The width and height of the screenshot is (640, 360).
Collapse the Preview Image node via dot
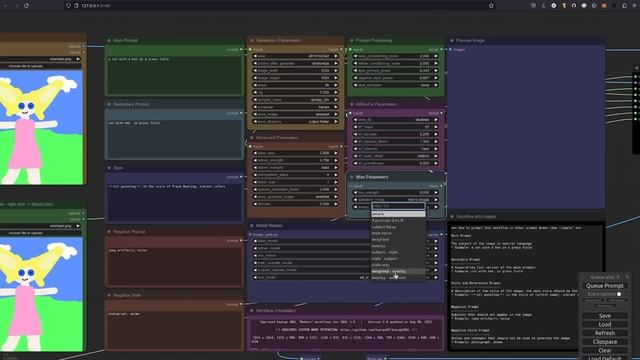tap(452, 40)
